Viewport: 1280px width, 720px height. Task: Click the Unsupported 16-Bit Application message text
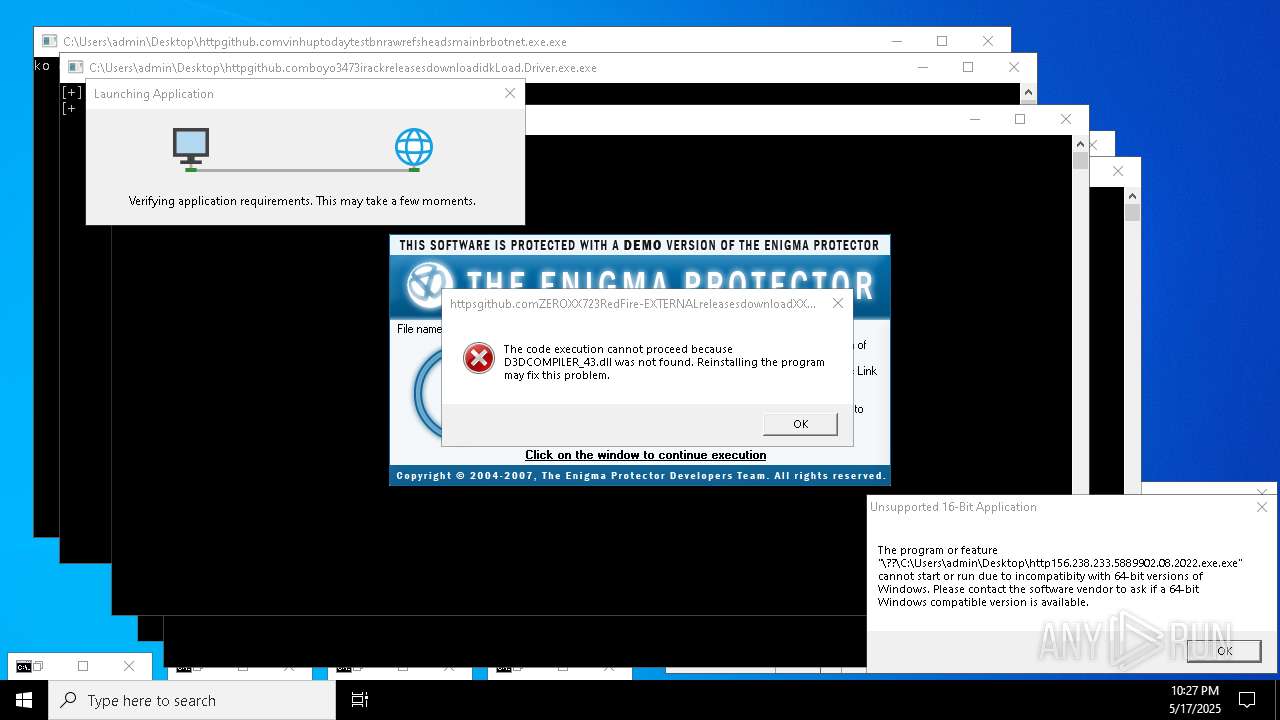1060,576
